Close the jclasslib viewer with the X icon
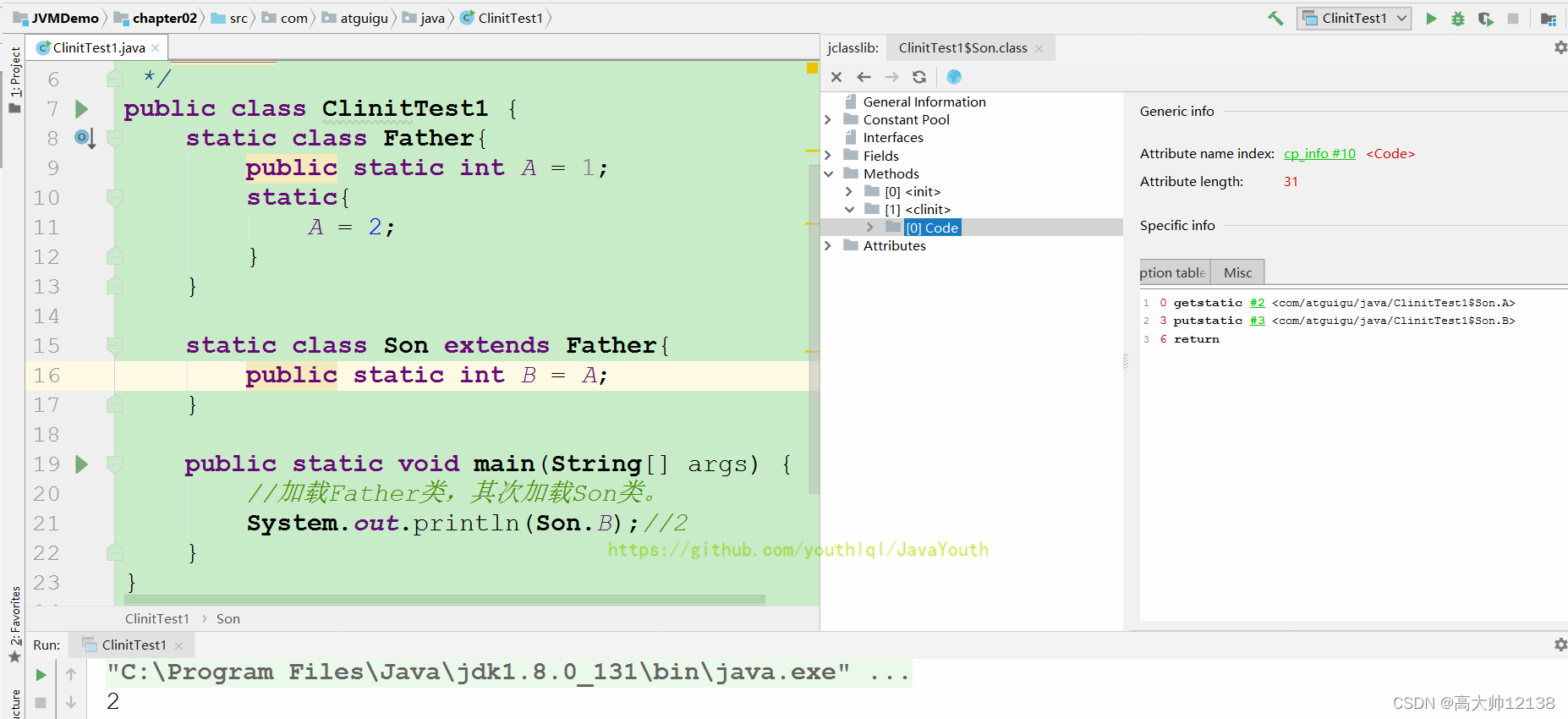Image resolution: width=1568 pixels, height=719 pixels. point(836,77)
